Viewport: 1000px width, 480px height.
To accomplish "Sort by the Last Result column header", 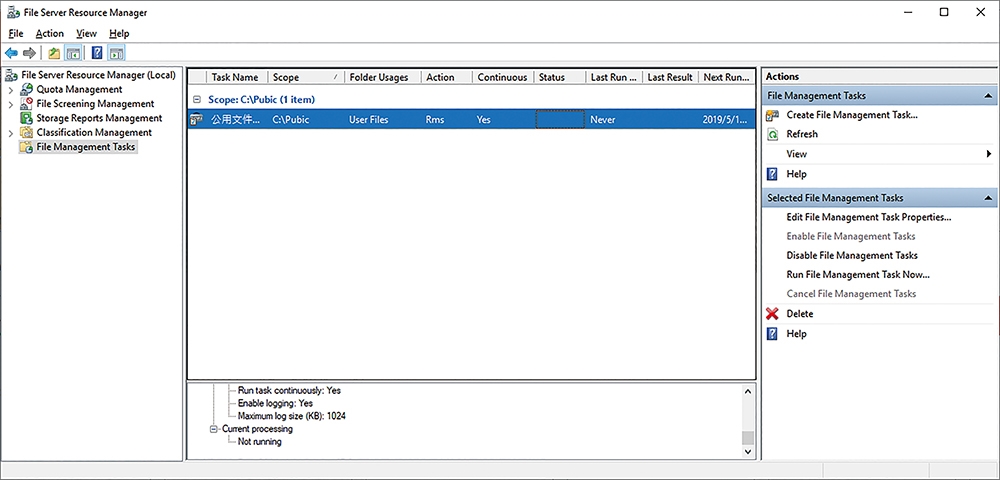I will tap(671, 77).
